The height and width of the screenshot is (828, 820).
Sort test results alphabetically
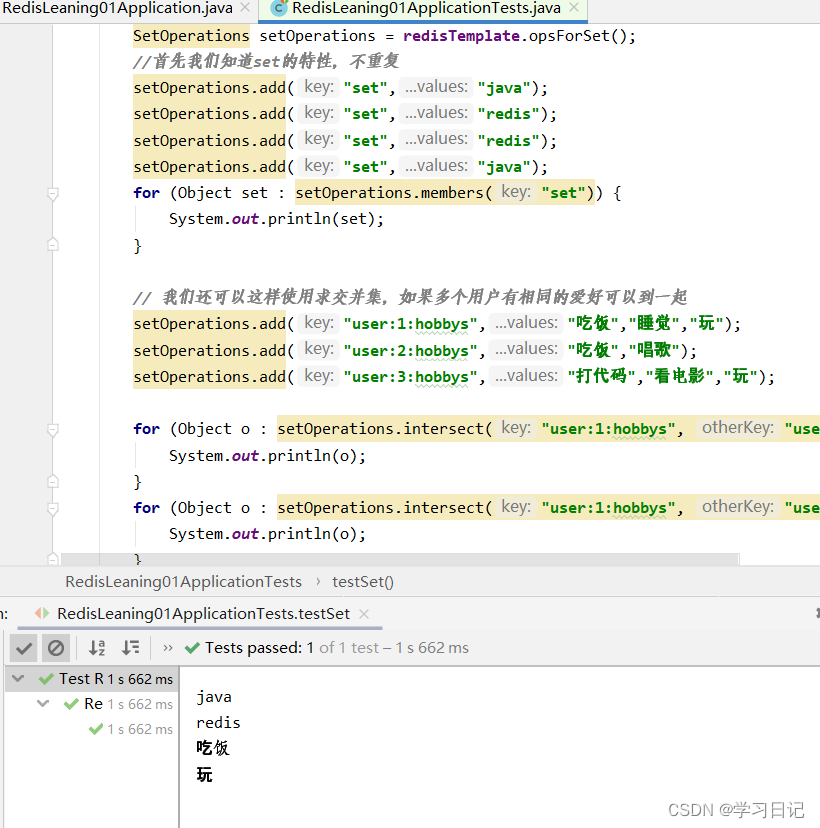pos(97,648)
